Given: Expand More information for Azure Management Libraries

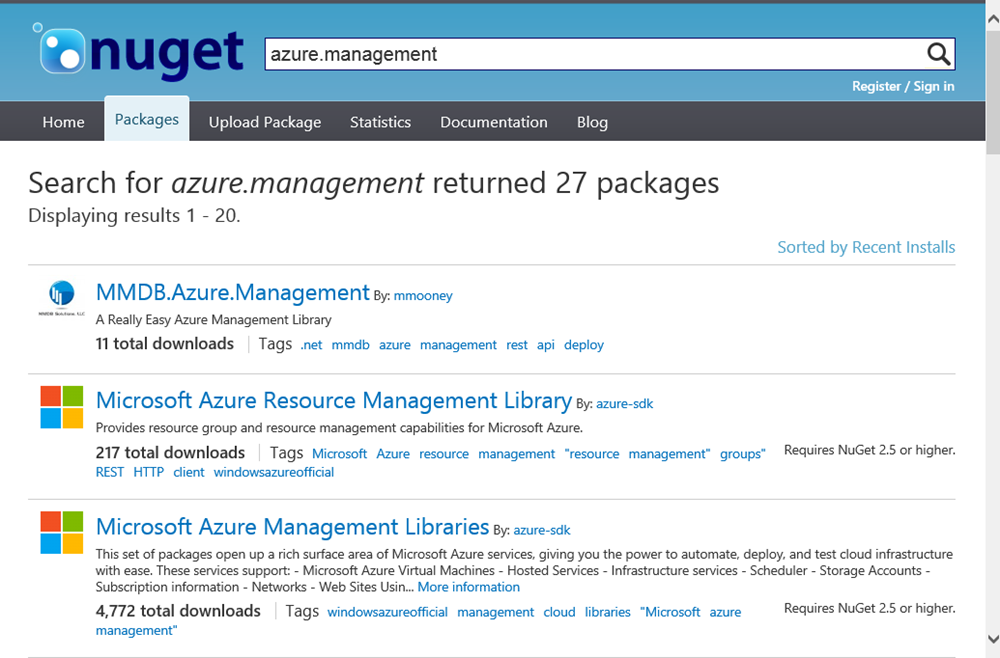Looking at the screenshot, I should click(469, 587).
